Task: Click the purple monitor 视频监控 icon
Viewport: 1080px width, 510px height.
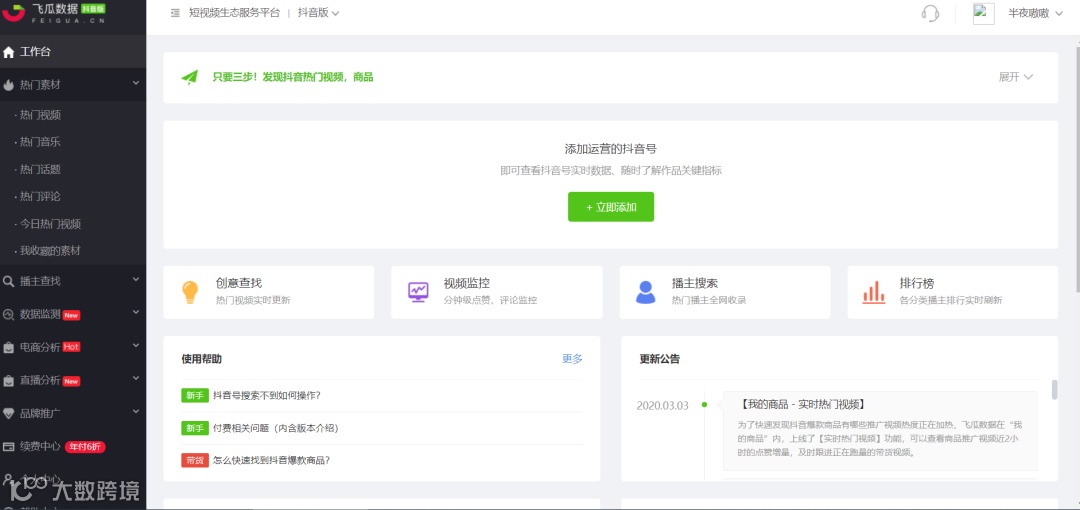Action: (x=417, y=292)
